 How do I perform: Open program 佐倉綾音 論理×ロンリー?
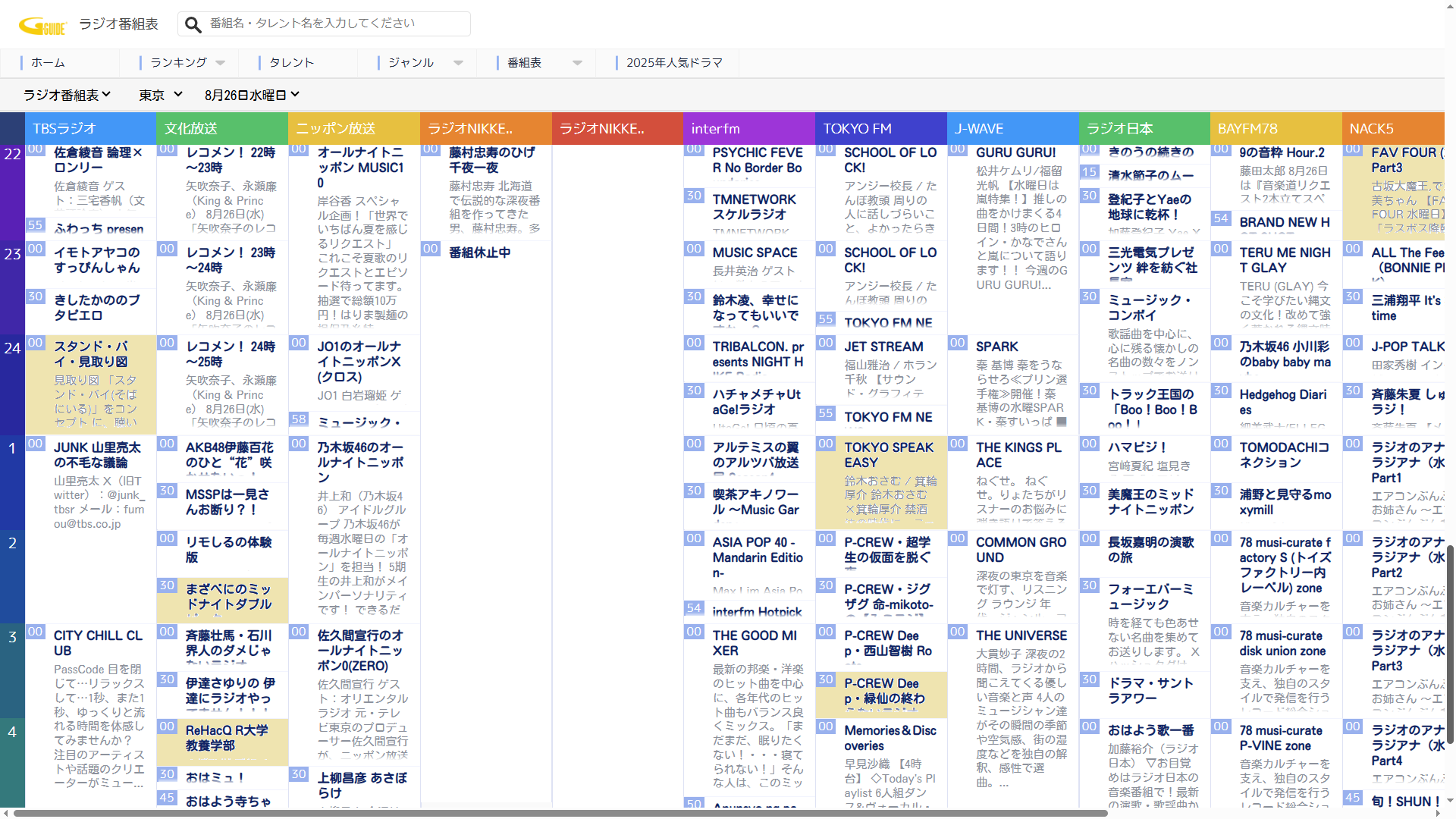(x=99, y=160)
